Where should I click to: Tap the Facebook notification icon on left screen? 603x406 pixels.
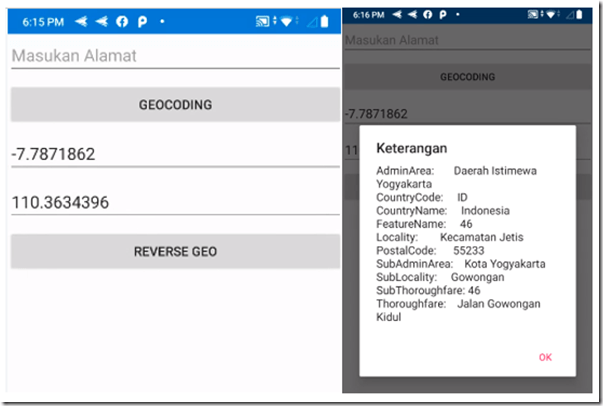pyautogui.click(x=122, y=21)
